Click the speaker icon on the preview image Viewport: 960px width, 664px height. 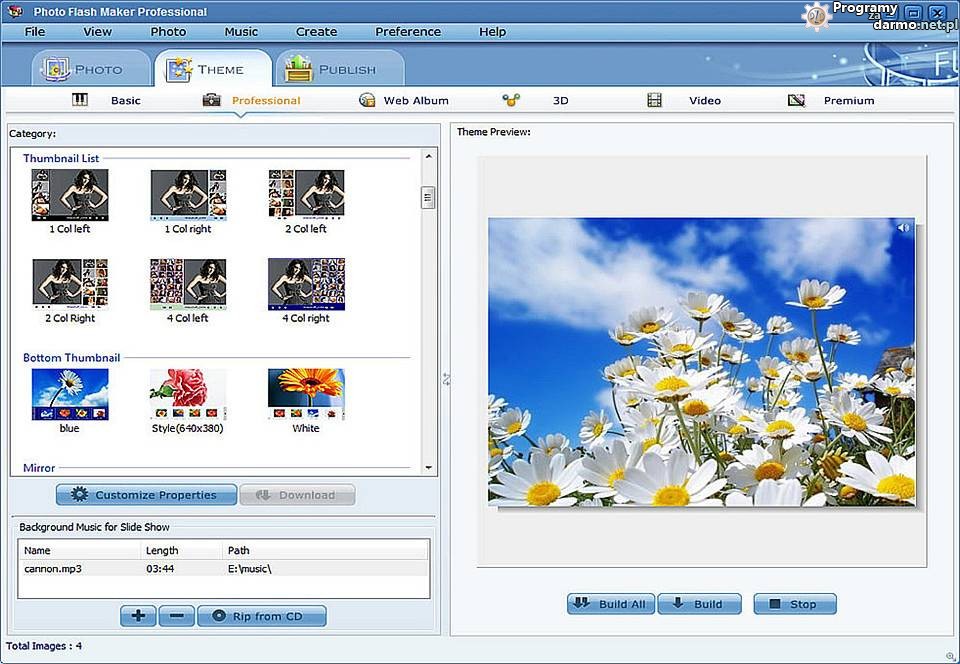tap(903, 228)
